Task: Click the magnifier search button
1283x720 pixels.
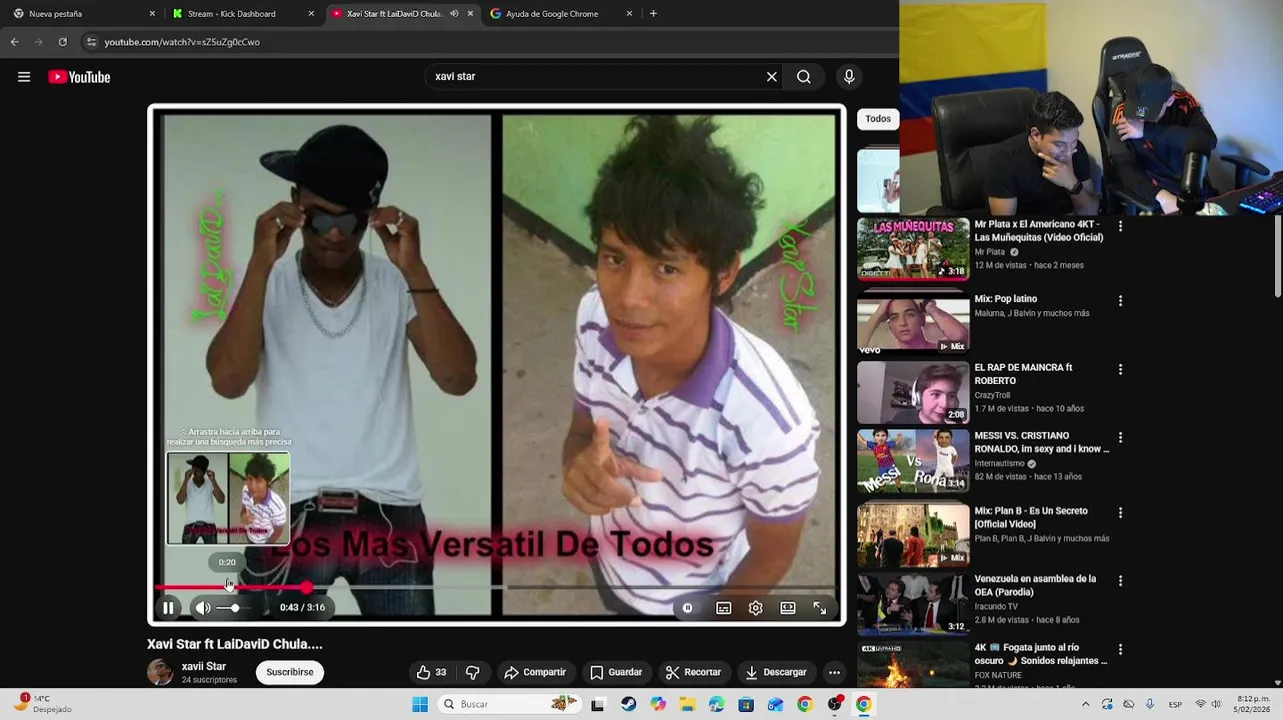Action: pos(804,77)
